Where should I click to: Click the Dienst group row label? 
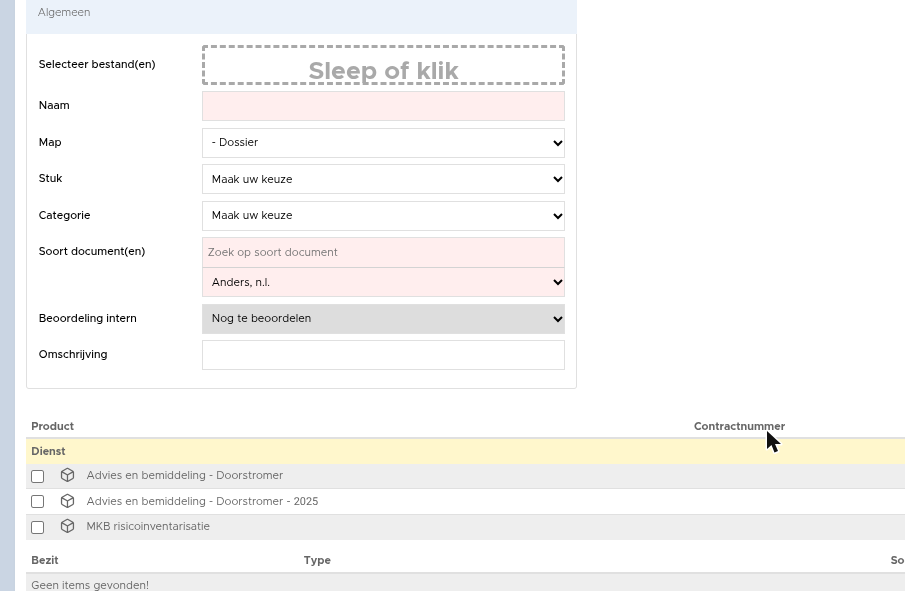48,451
